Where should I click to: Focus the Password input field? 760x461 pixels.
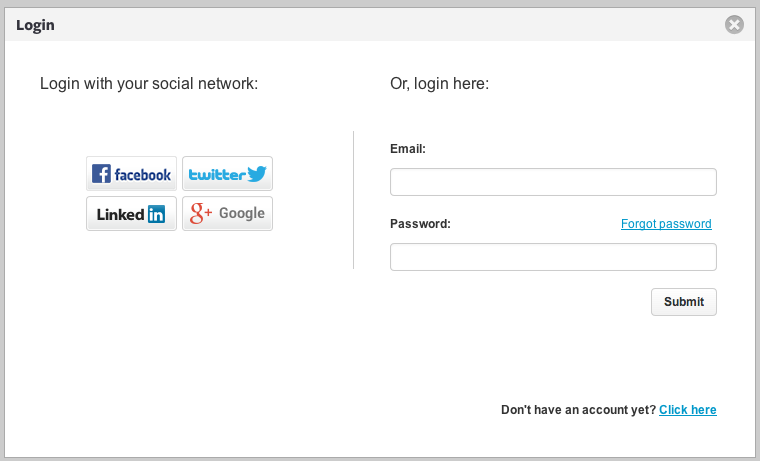click(x=553, y=257)
